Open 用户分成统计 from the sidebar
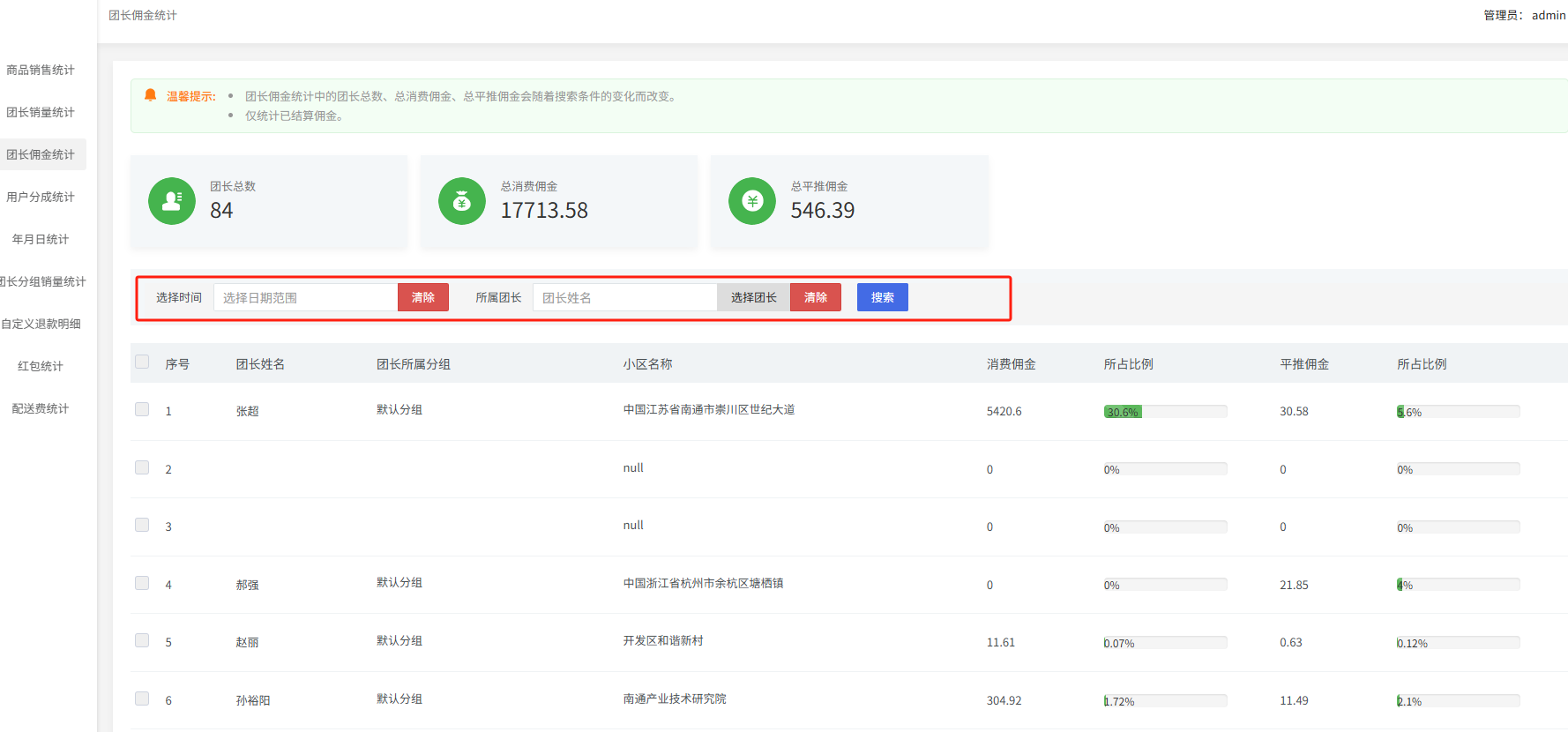The width and height of the screenshot is (1568, 732). pos(41,197)
